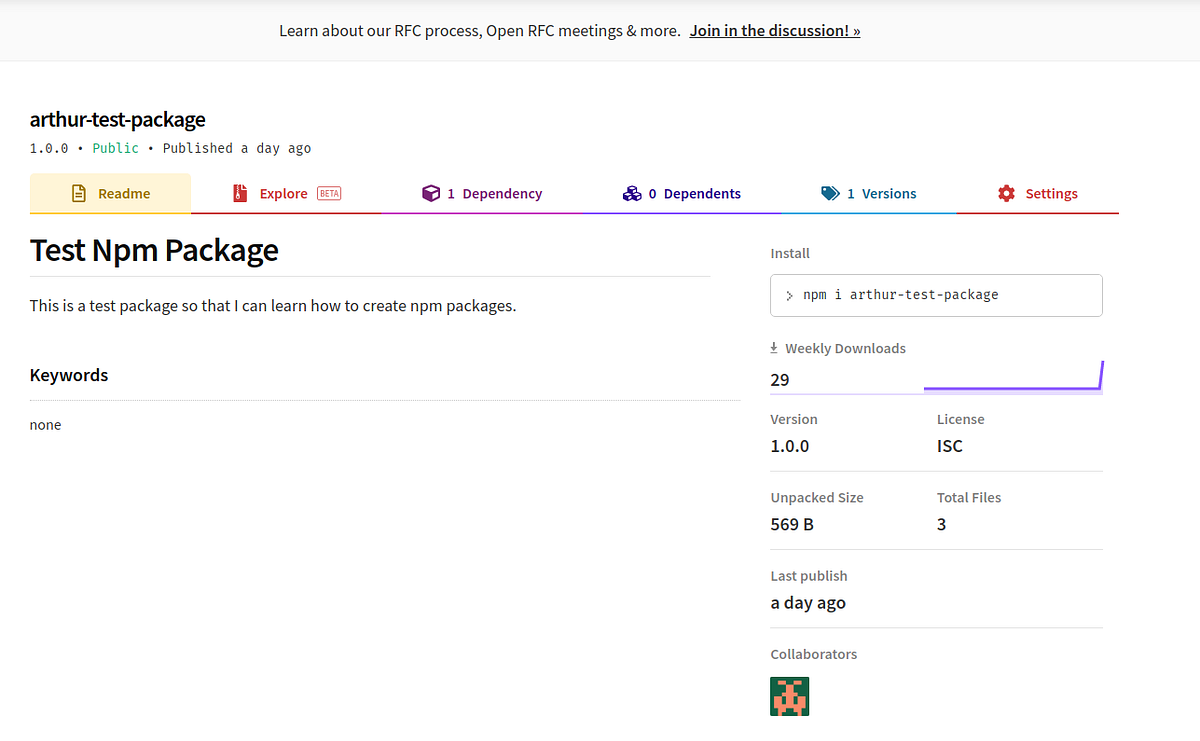1200x741 pixels.
Task: Click the Collaborators label
Action: click(814, 654)
